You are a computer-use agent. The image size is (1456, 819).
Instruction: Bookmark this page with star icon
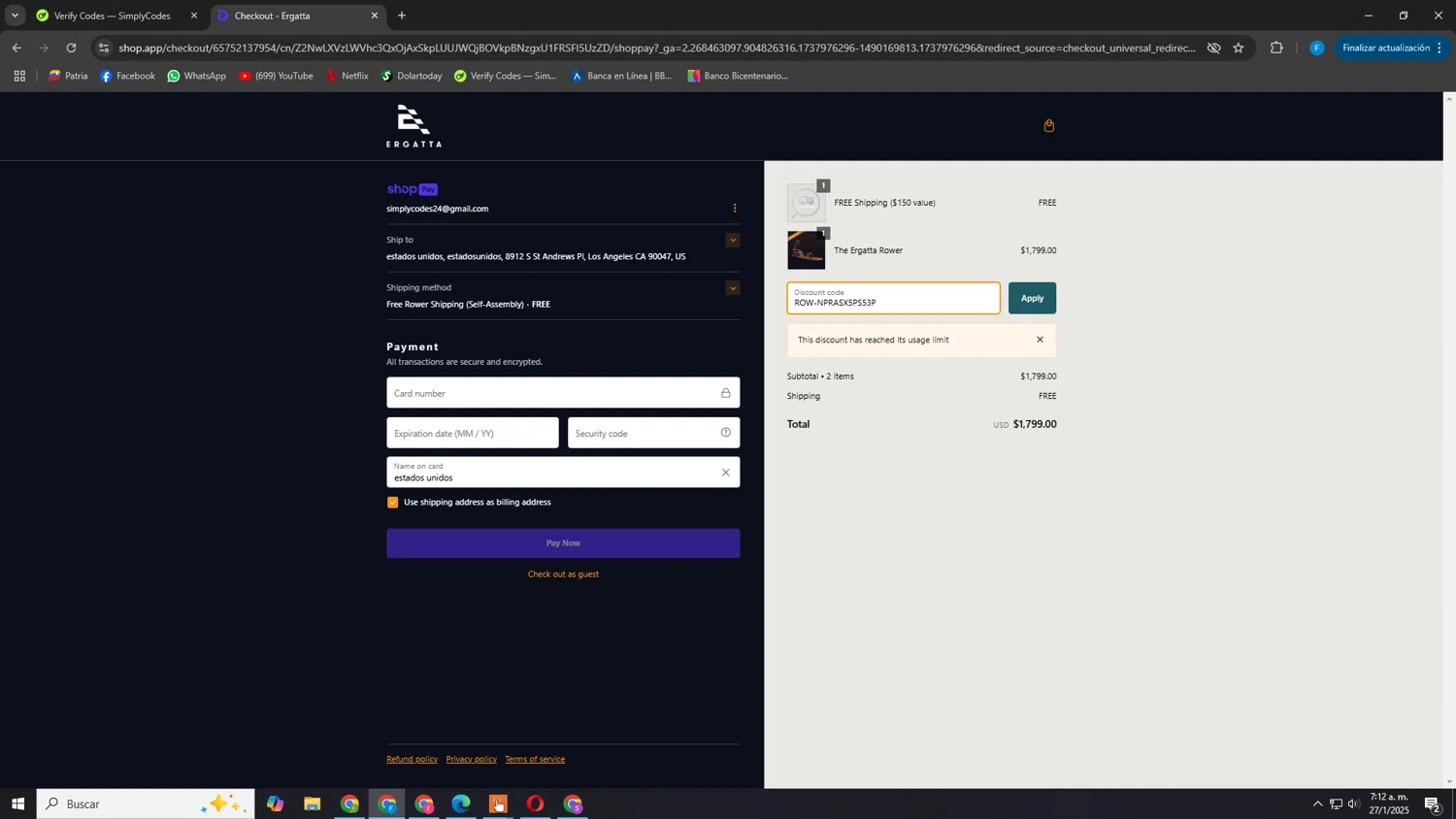click(x=1239, y=48)
